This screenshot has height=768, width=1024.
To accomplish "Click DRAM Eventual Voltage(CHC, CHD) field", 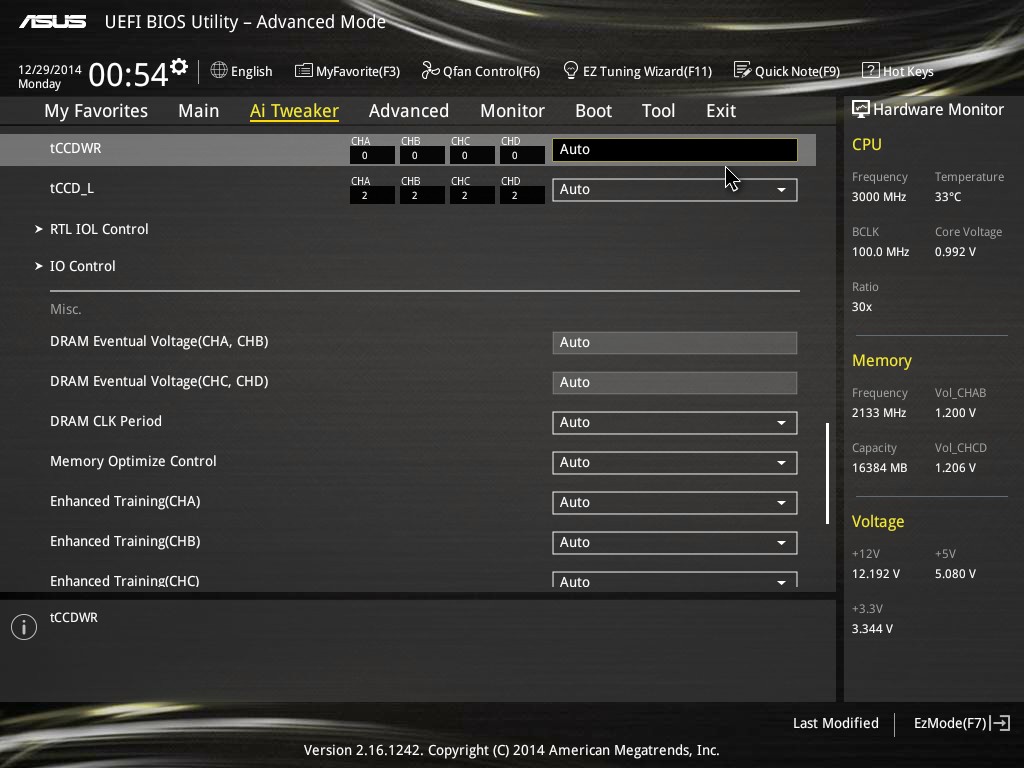I will [675, 383].
